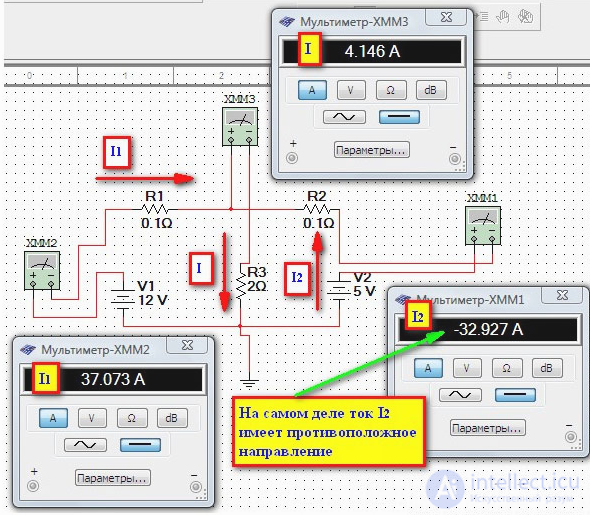Screen dimensions: 590x515
Task: Set Multimeter-XMM3 to DC straight line
Action: (x=398, y=117)
